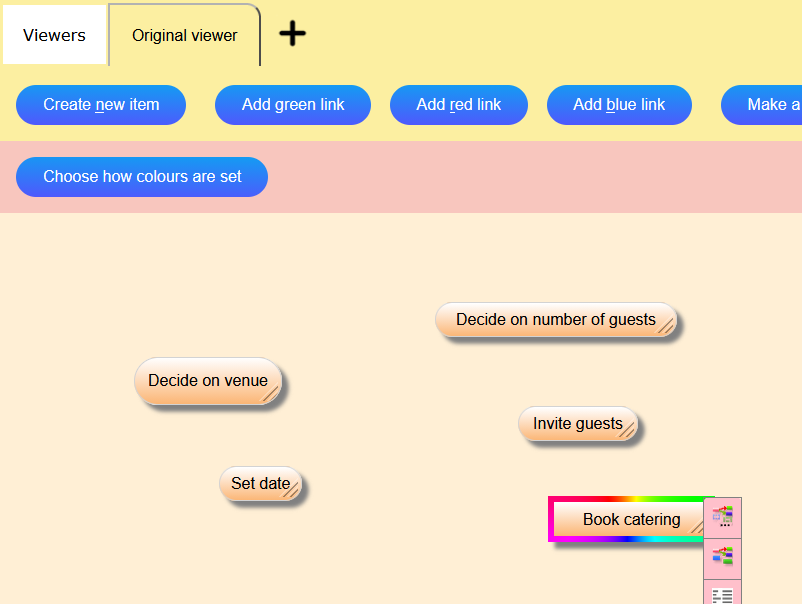Click the partially visible Make a button

[x=762, y=105]
